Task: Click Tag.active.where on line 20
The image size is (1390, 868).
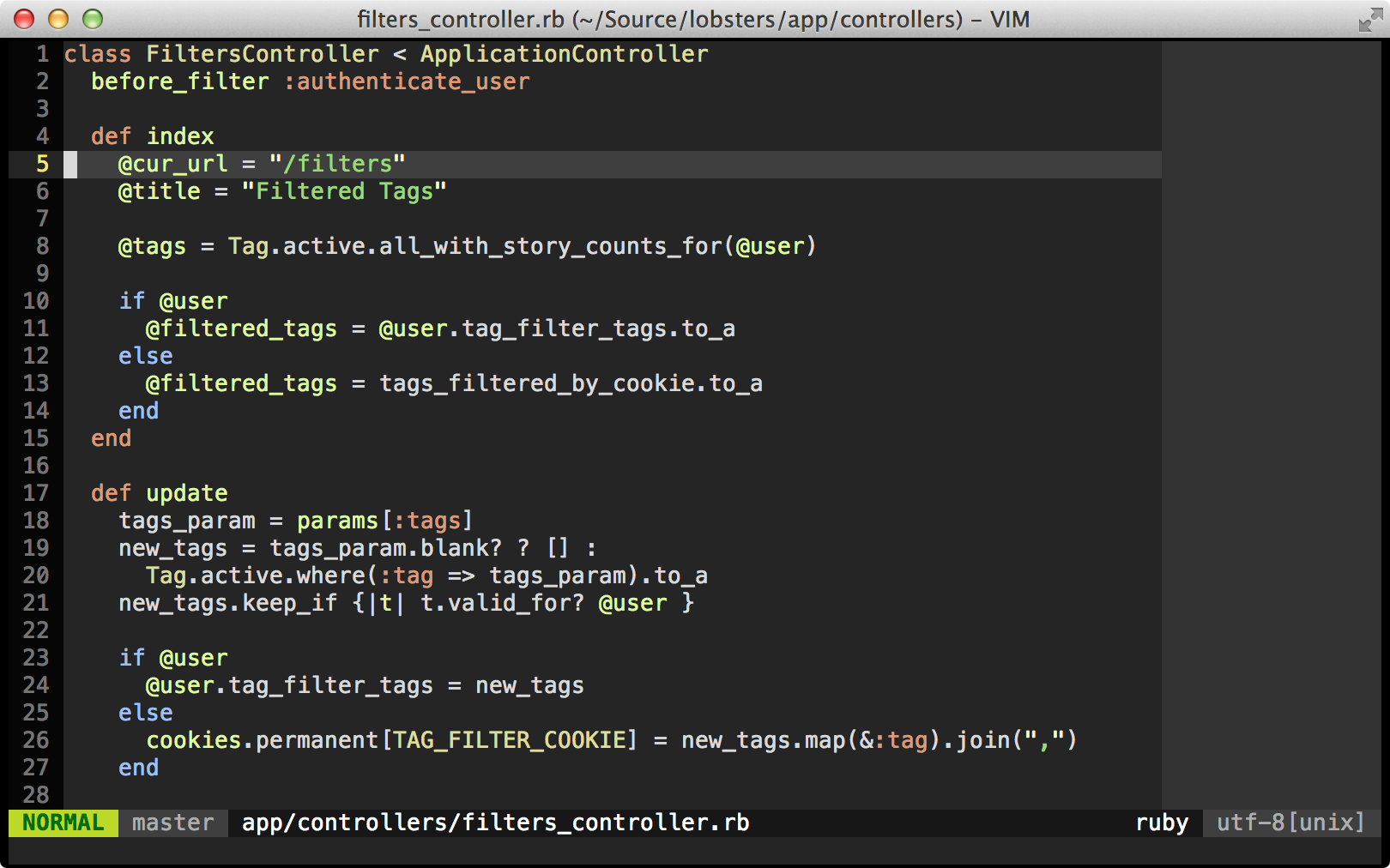Action: (x=256, y=576)
